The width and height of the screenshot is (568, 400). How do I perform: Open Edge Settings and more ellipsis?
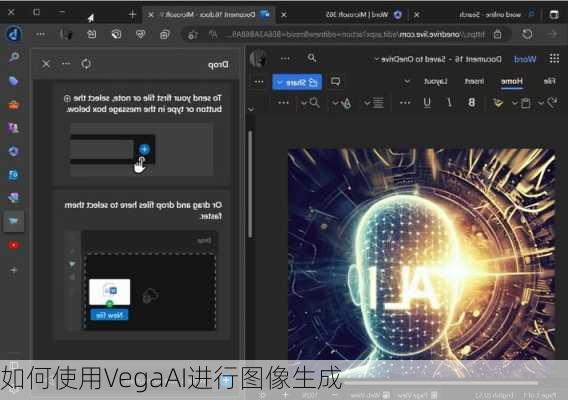(41, 34)
